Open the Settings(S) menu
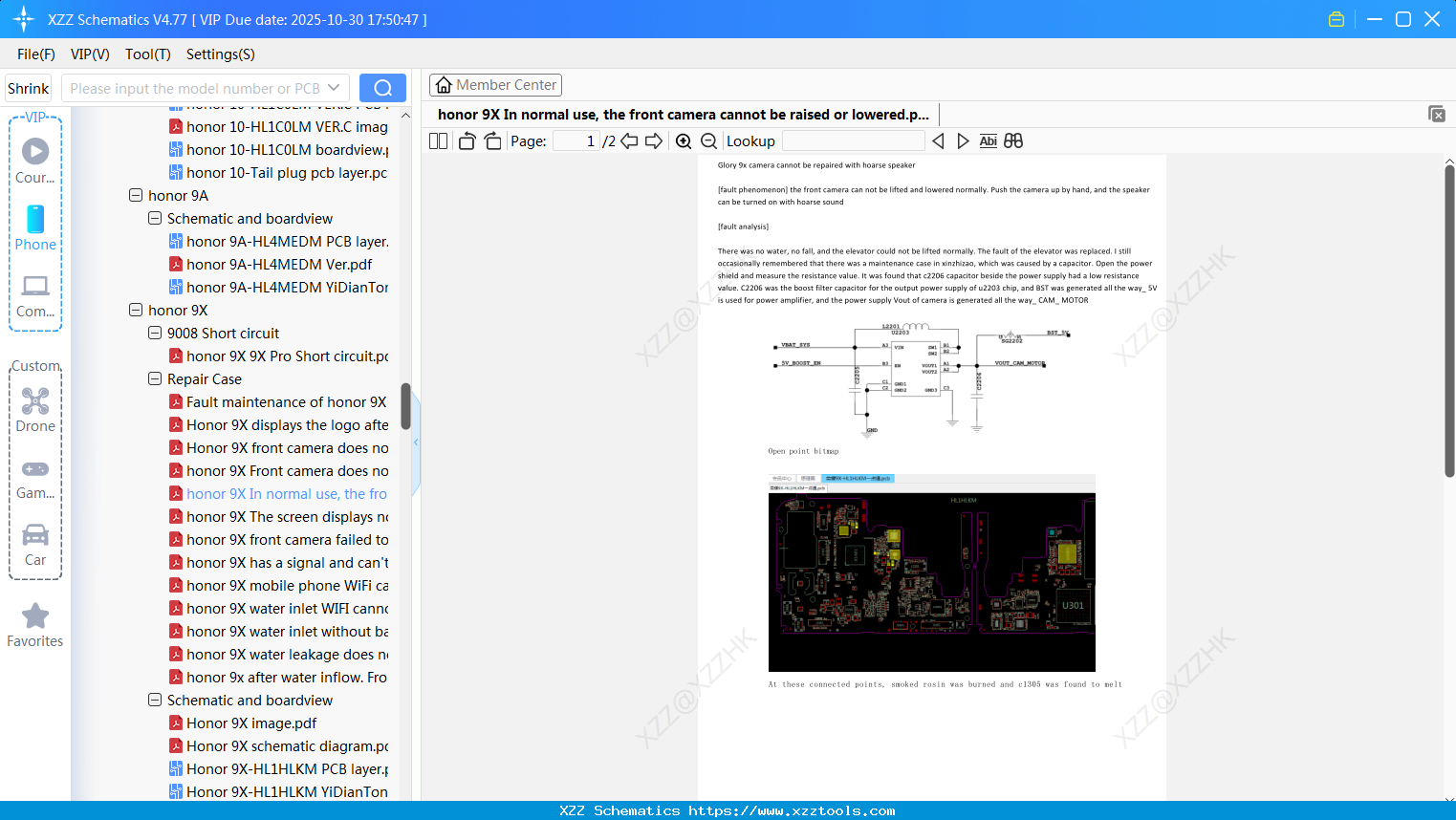This screenshot has width=1456, height=820. 221,54
